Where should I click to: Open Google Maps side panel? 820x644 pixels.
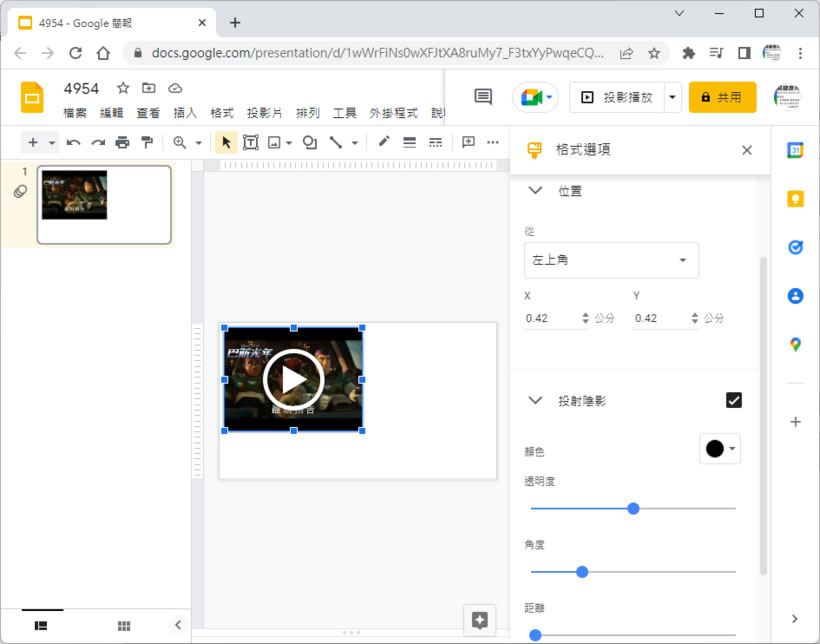pos(795,344)
